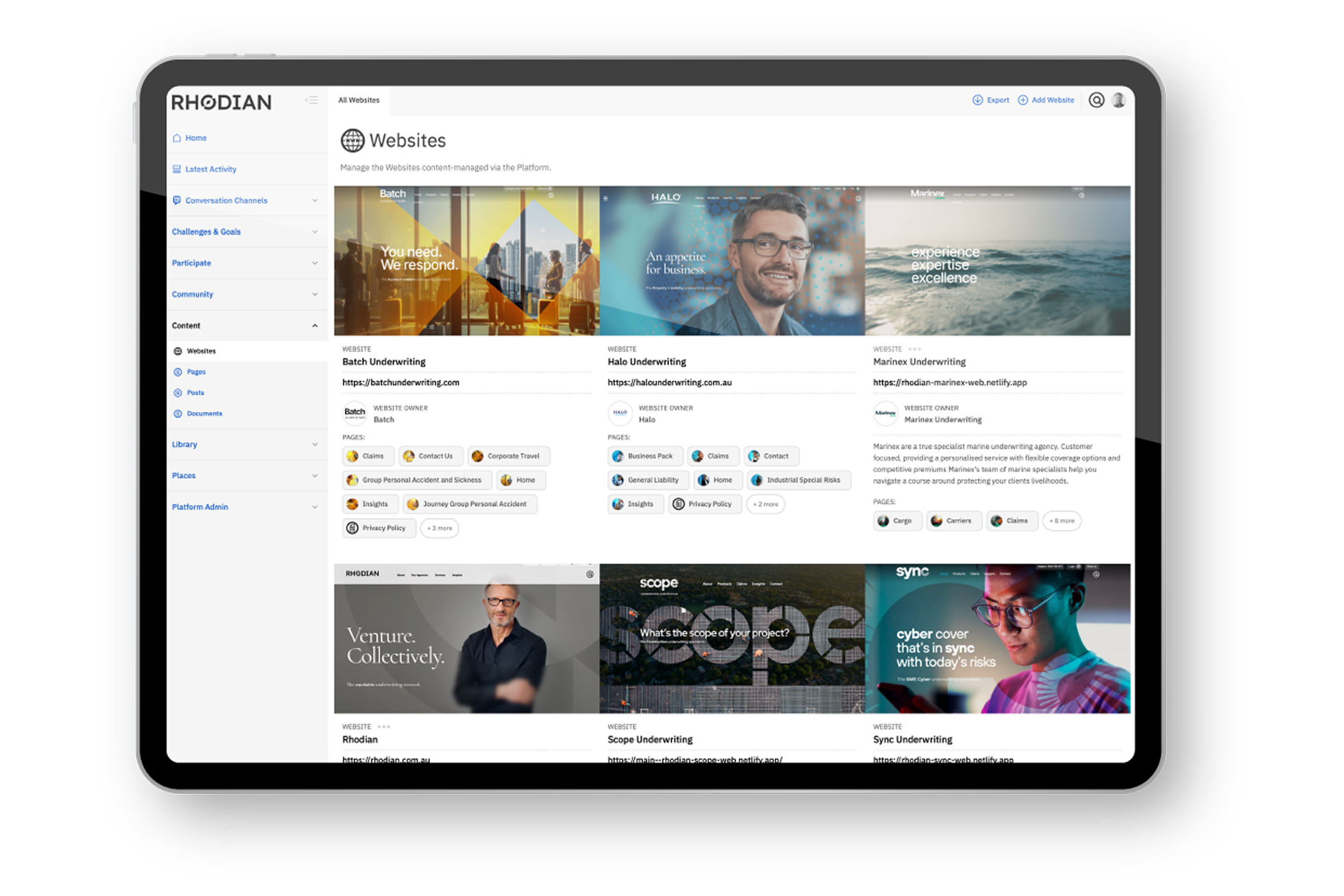Image resolution: width=1344 pixels, height=896 pixels.
Task: Open the search icon in the top bar
Action: click(x=1096, y=100)
